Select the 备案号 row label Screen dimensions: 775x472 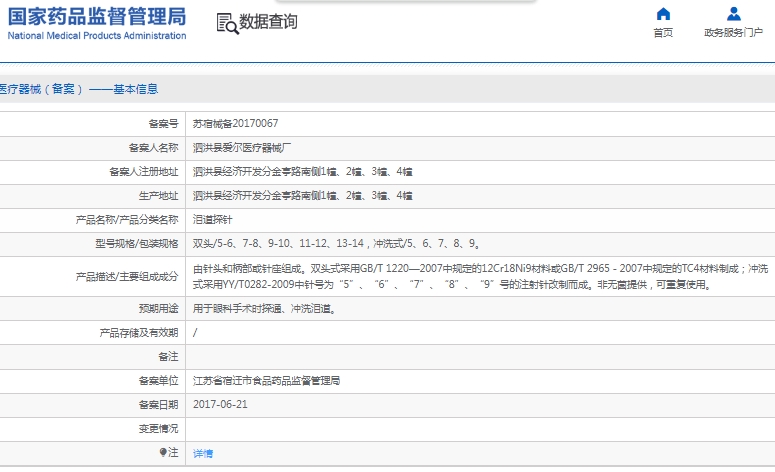163,124
